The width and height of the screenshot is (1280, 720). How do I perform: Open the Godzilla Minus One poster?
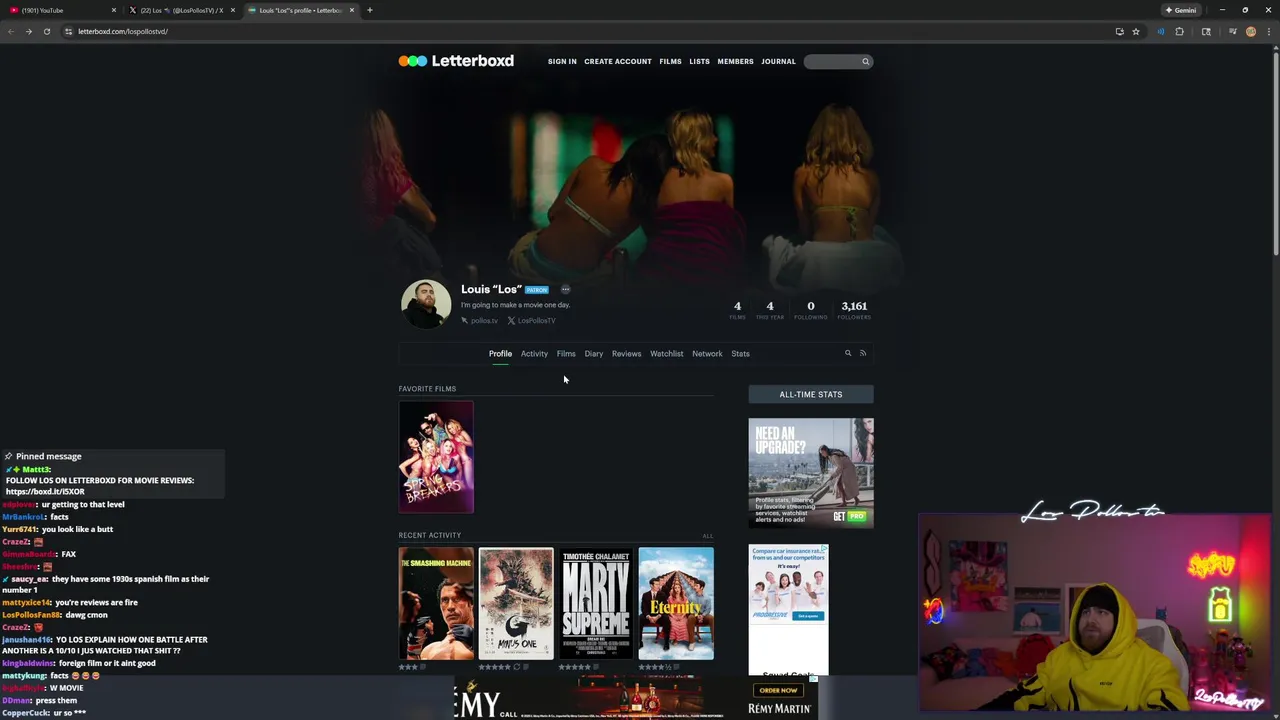pos(516,603)
